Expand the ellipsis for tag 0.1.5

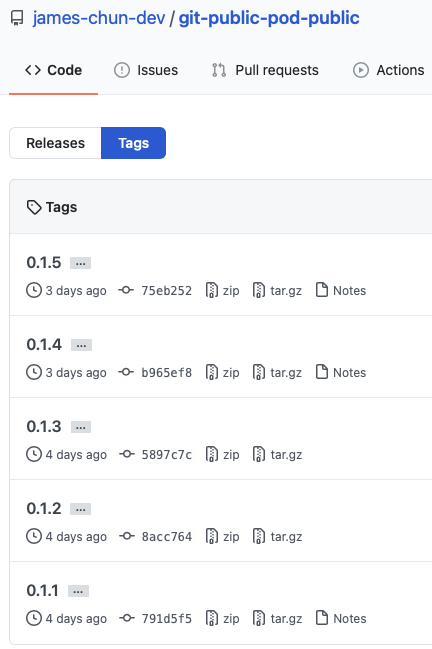click(x=80, y=263)
